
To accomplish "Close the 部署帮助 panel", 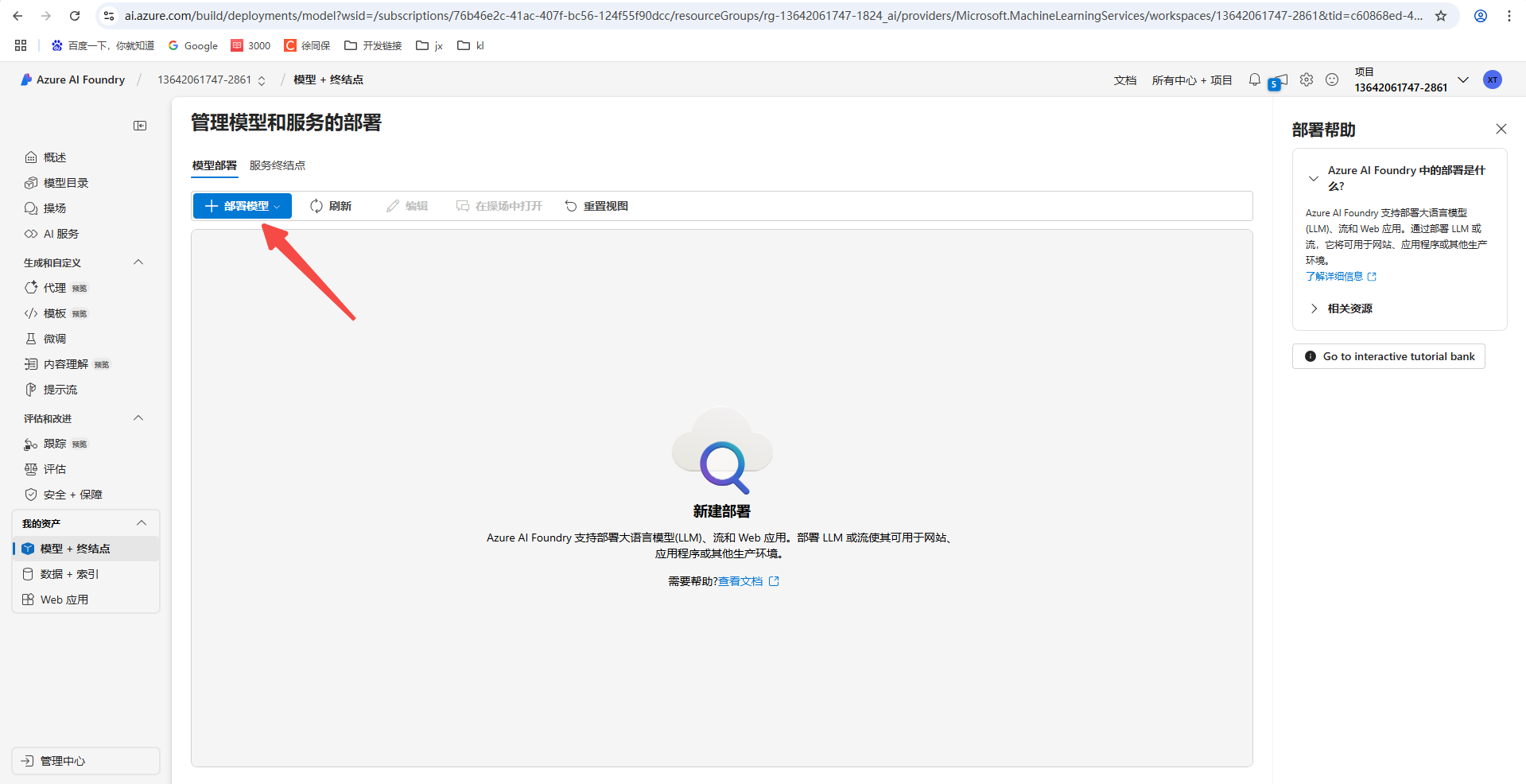I will 1501,129.
